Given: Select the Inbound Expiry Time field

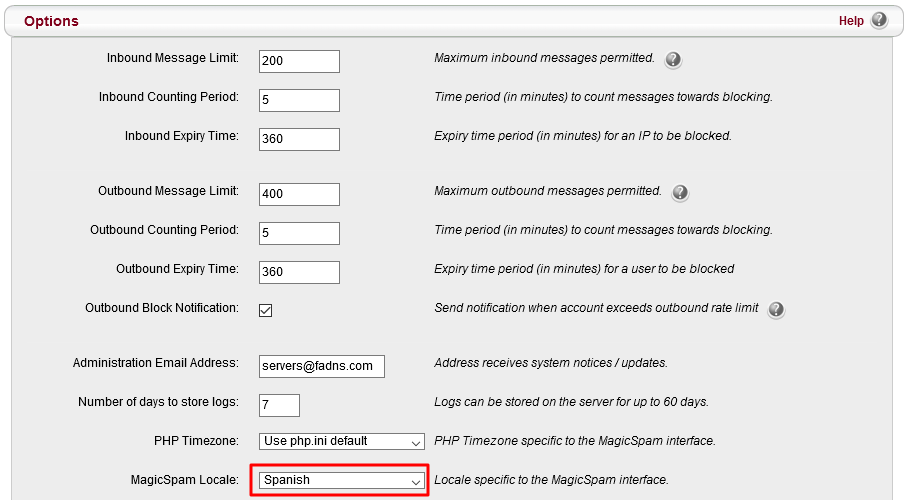Looking at the screenshot, I should [x=299, y=139].
